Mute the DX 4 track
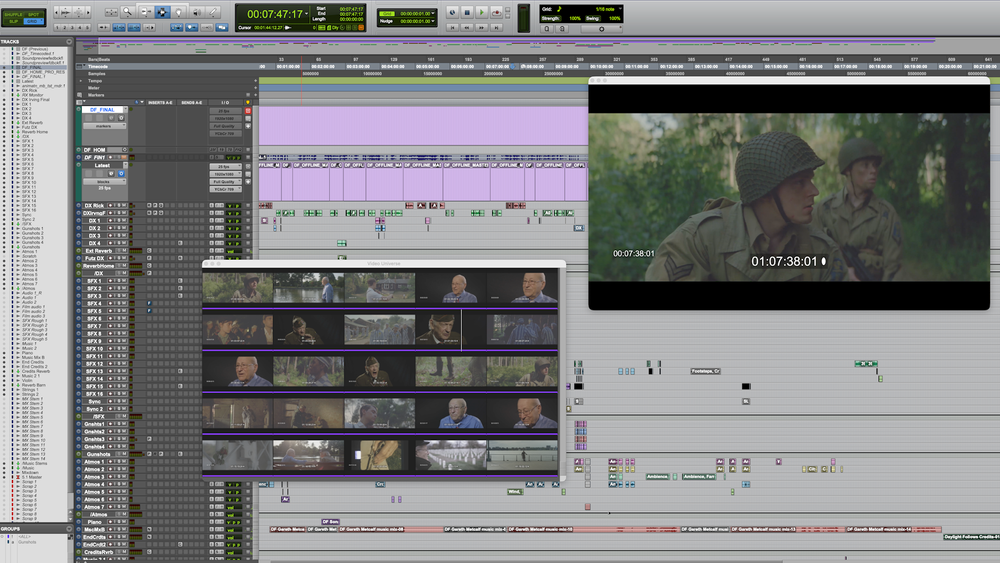The height and width of the screenshot is (563, 1000). [x=124, y=243]
